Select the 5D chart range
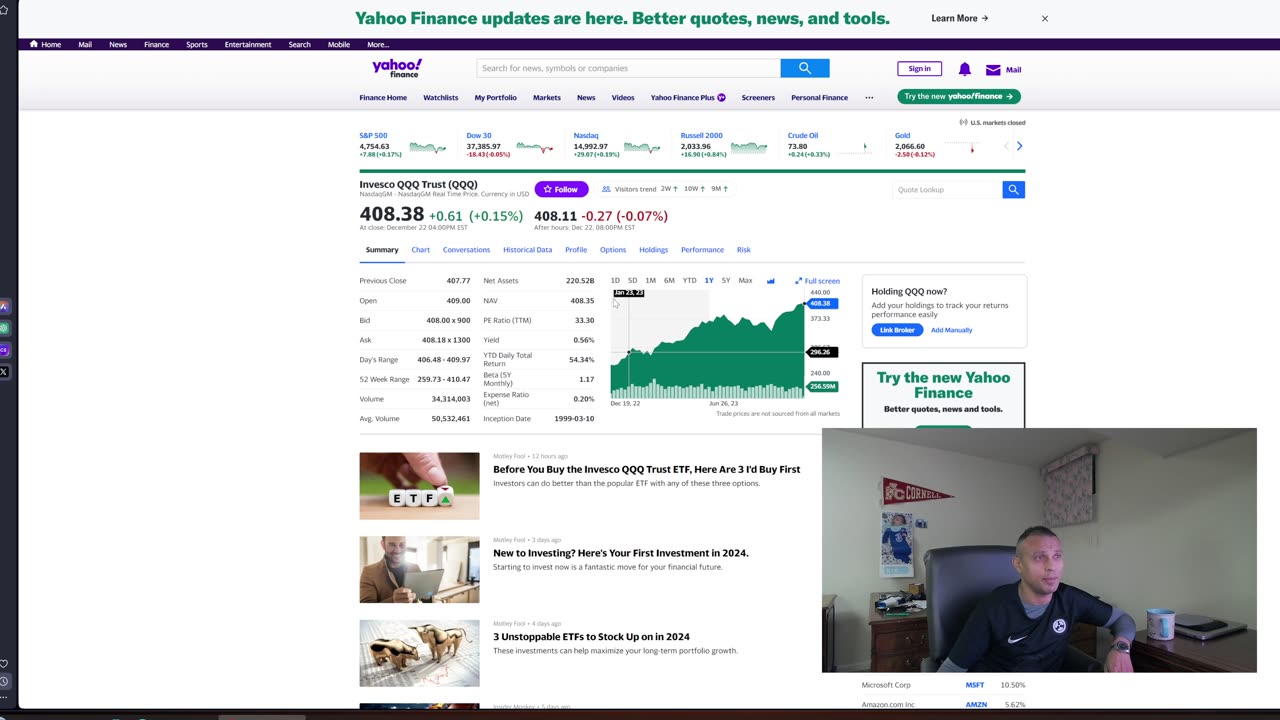Screen dimensions: 1280x720 pyautogui.click(x=632, y=281)
